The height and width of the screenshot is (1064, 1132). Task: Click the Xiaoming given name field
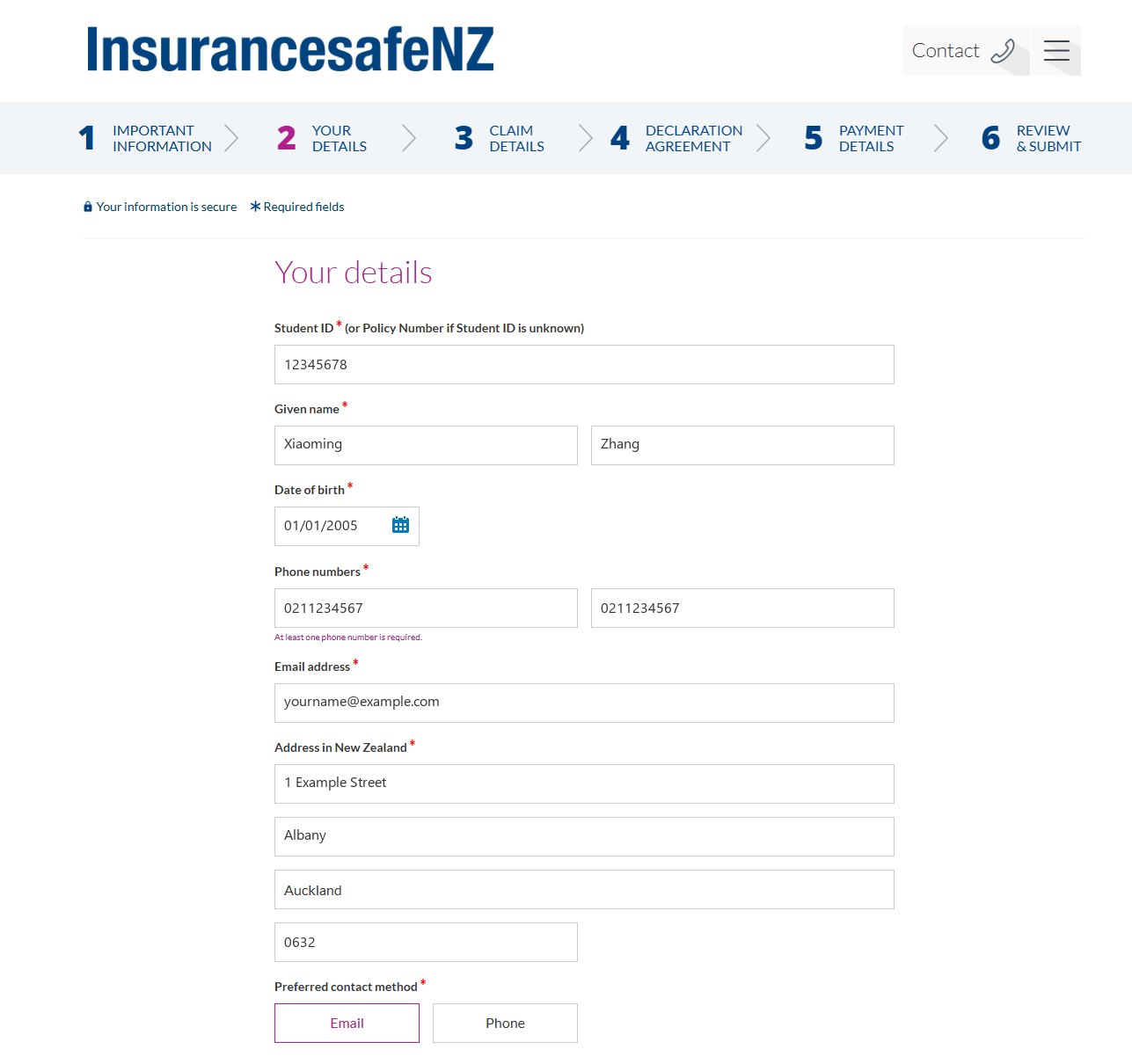tap(426, 445)
